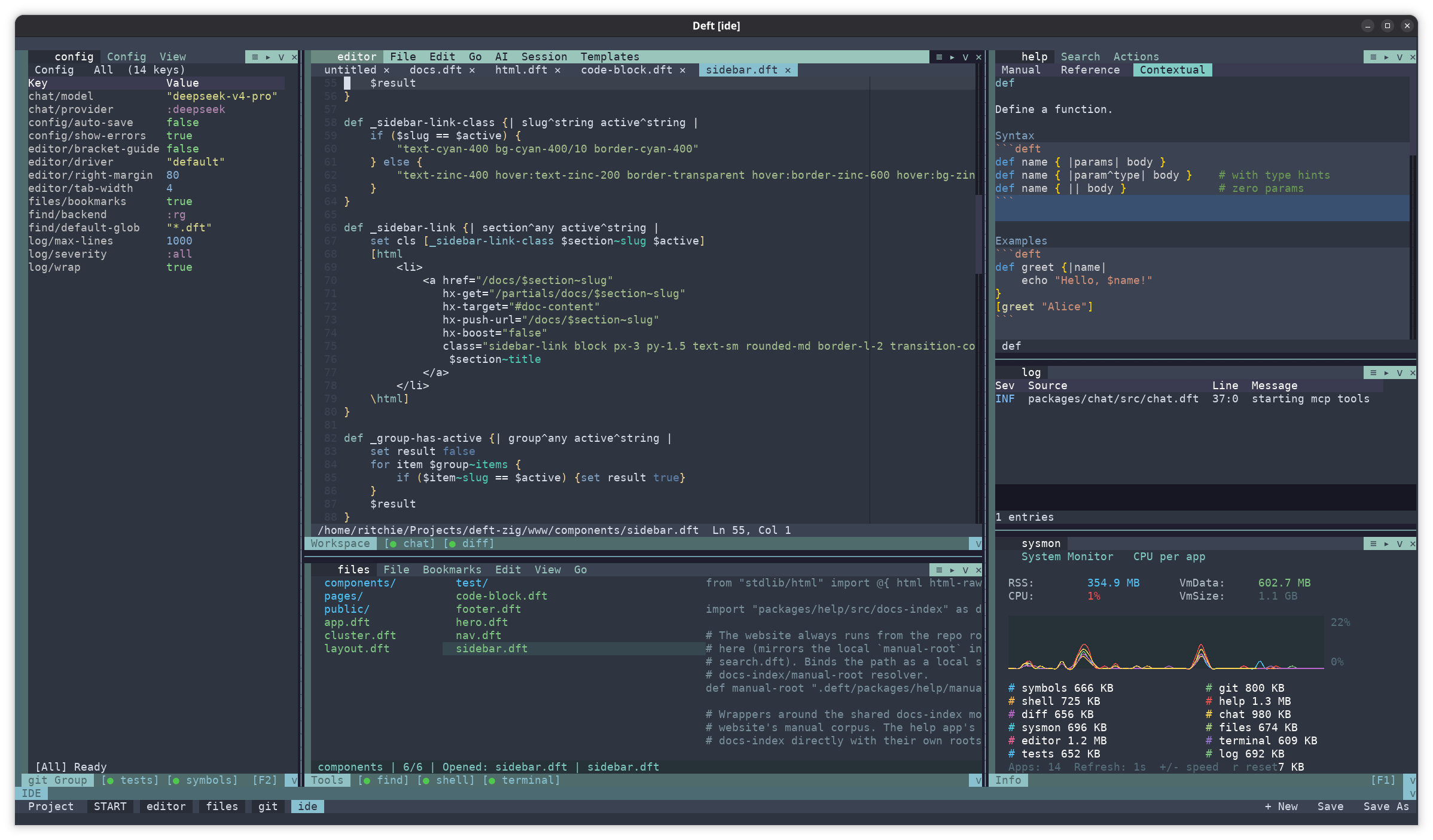Expand the v dropdown in the files panel header
Screen dimensions: 1433x840
point(965,570)
